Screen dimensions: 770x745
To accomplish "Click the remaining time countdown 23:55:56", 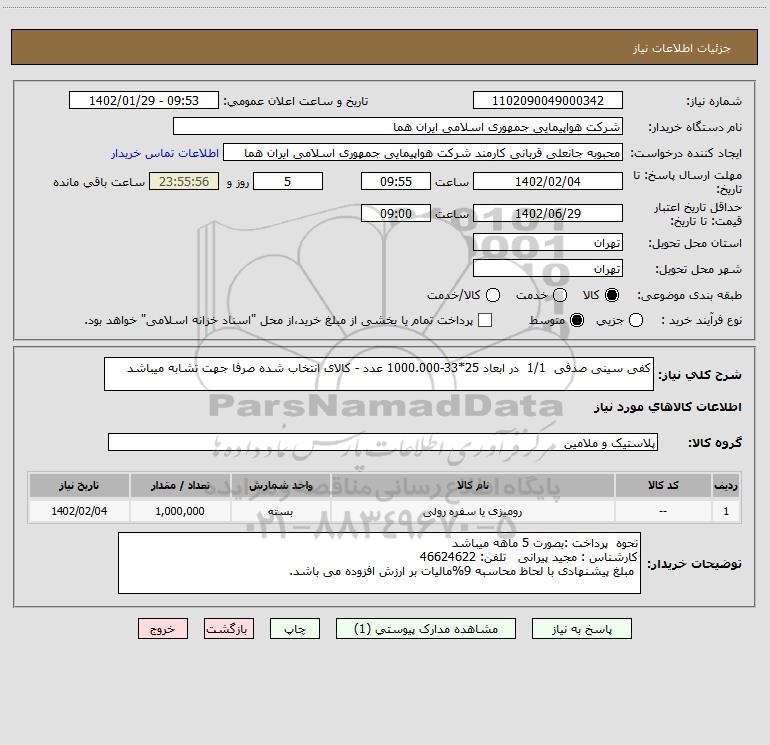I will (x=184, y=181).
